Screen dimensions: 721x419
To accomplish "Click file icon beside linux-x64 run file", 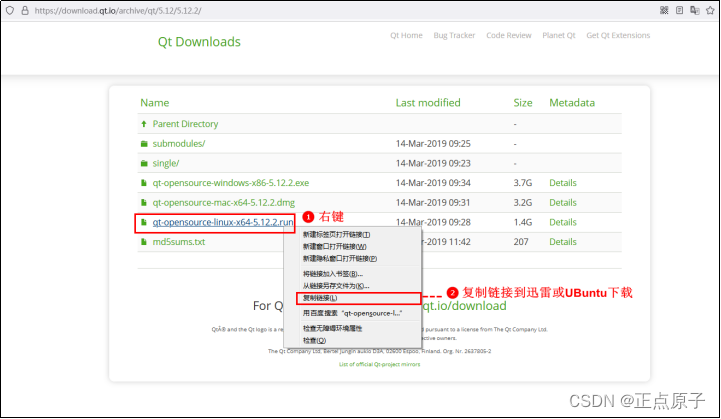I will point(143,222).
